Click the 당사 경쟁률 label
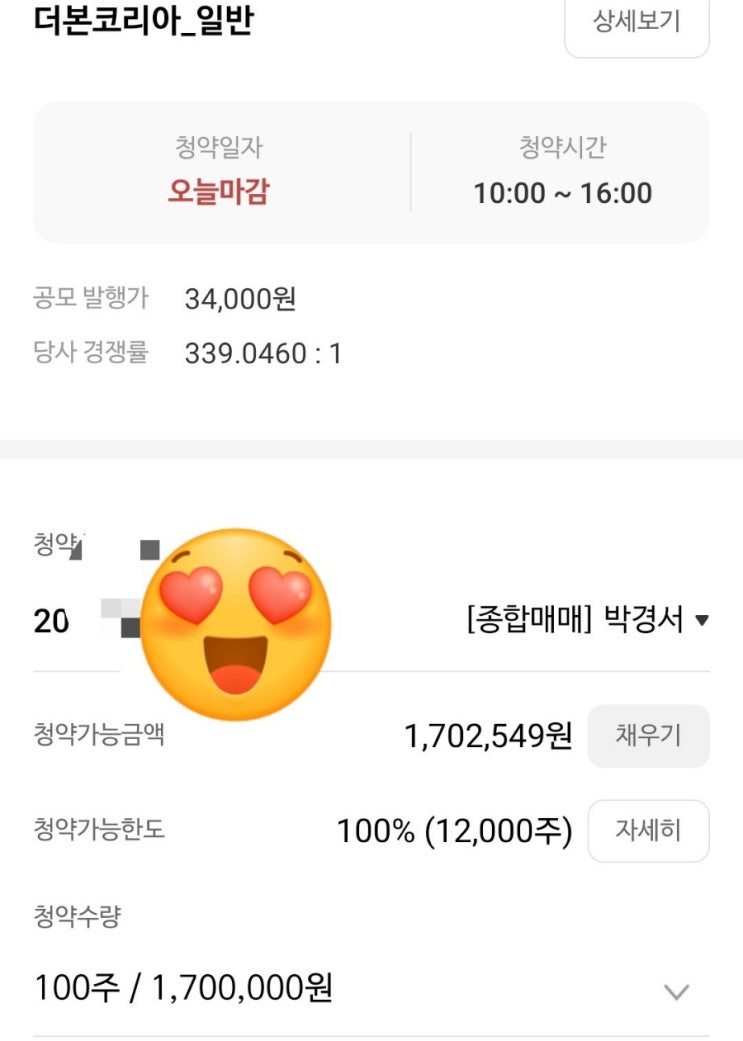 (x=91, y=352)
